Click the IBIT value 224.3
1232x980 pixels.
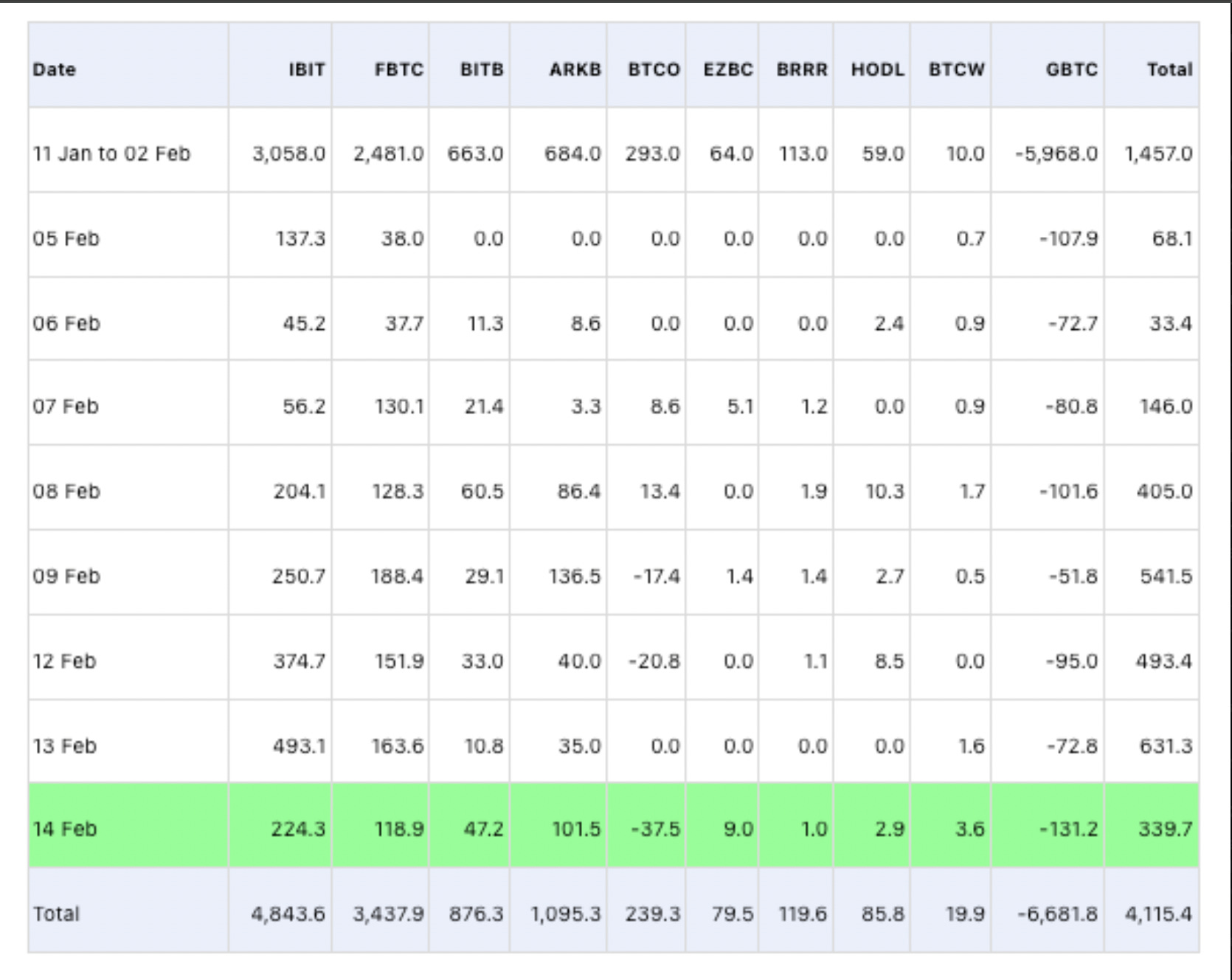299,829
